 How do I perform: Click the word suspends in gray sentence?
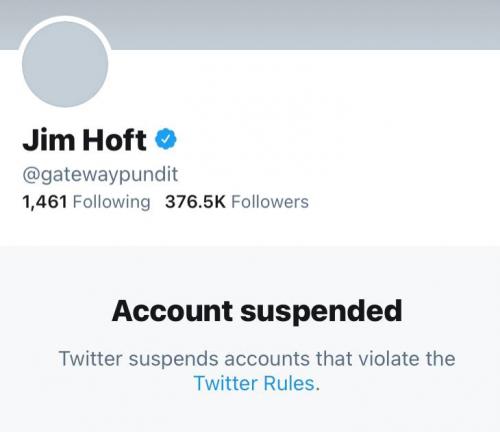[x=173, y=359]
